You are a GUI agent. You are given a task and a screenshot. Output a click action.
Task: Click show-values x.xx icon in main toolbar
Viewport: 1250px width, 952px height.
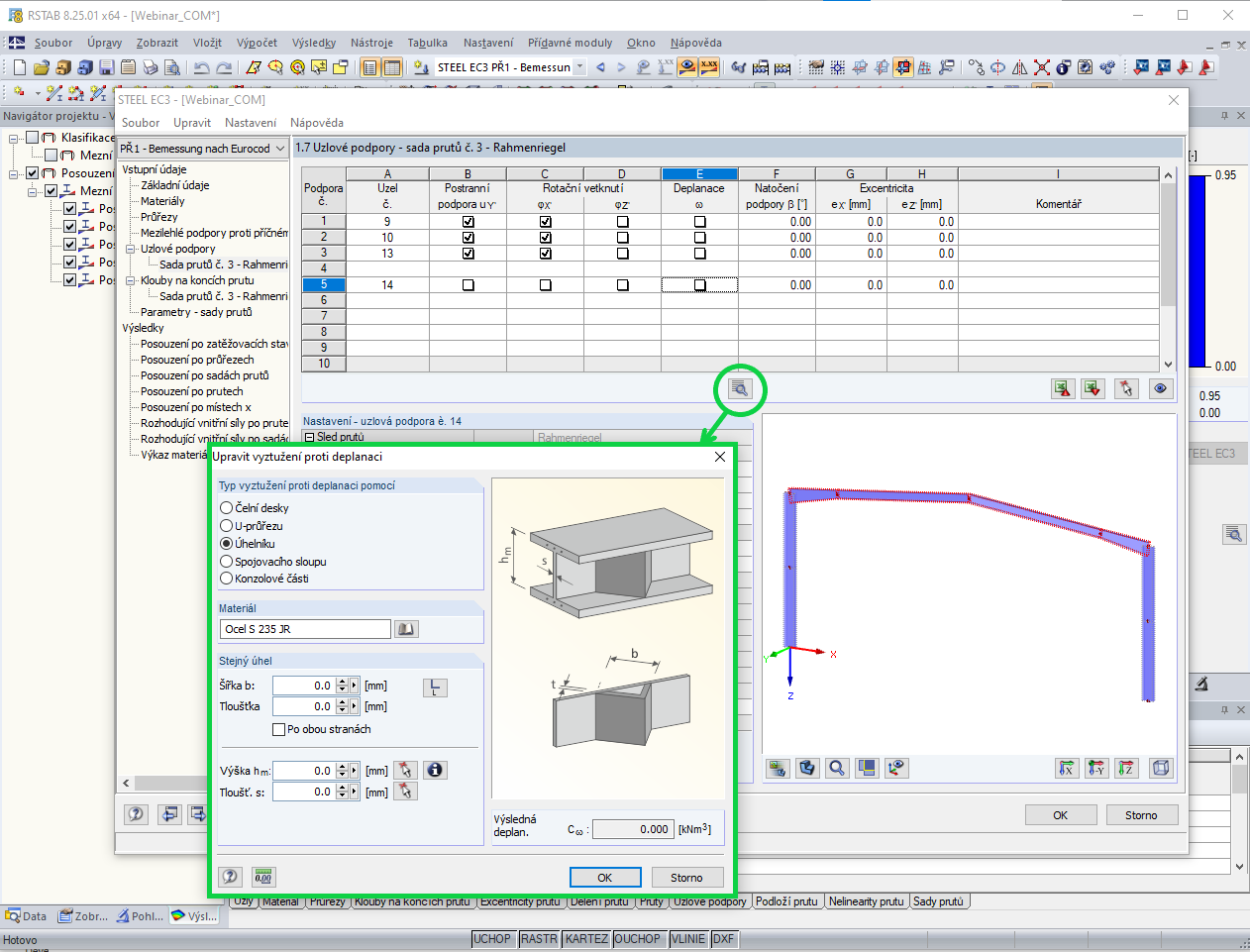pyautogui.click(x=709, y=67)
